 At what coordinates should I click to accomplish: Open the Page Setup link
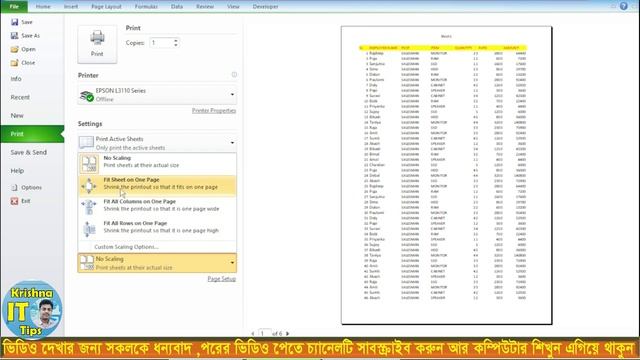pyautogui.click(x=222, y=279)
